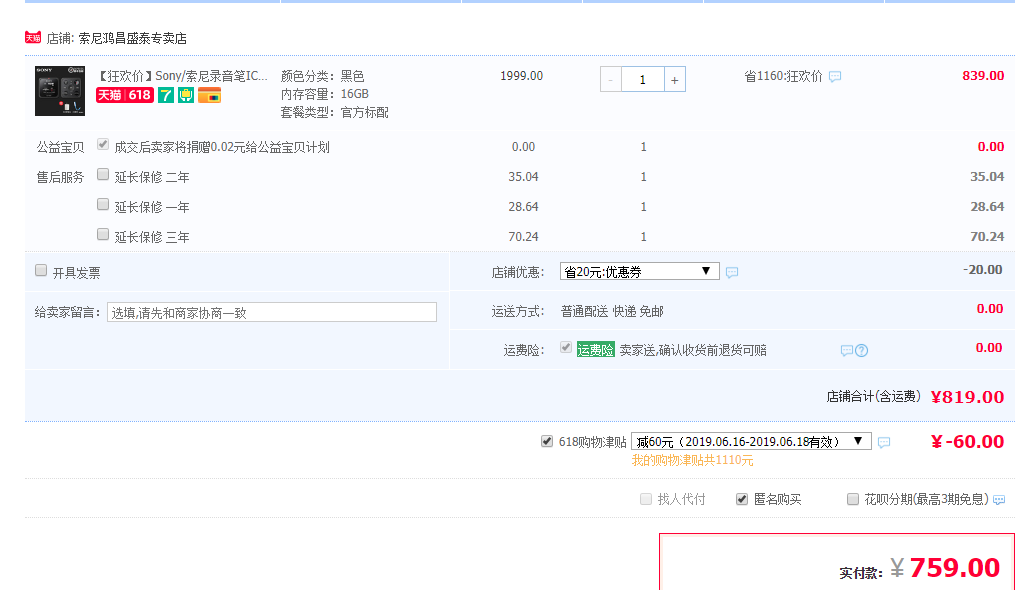Click the comment icon beside store coupon dropdown

tap(732, 272)
